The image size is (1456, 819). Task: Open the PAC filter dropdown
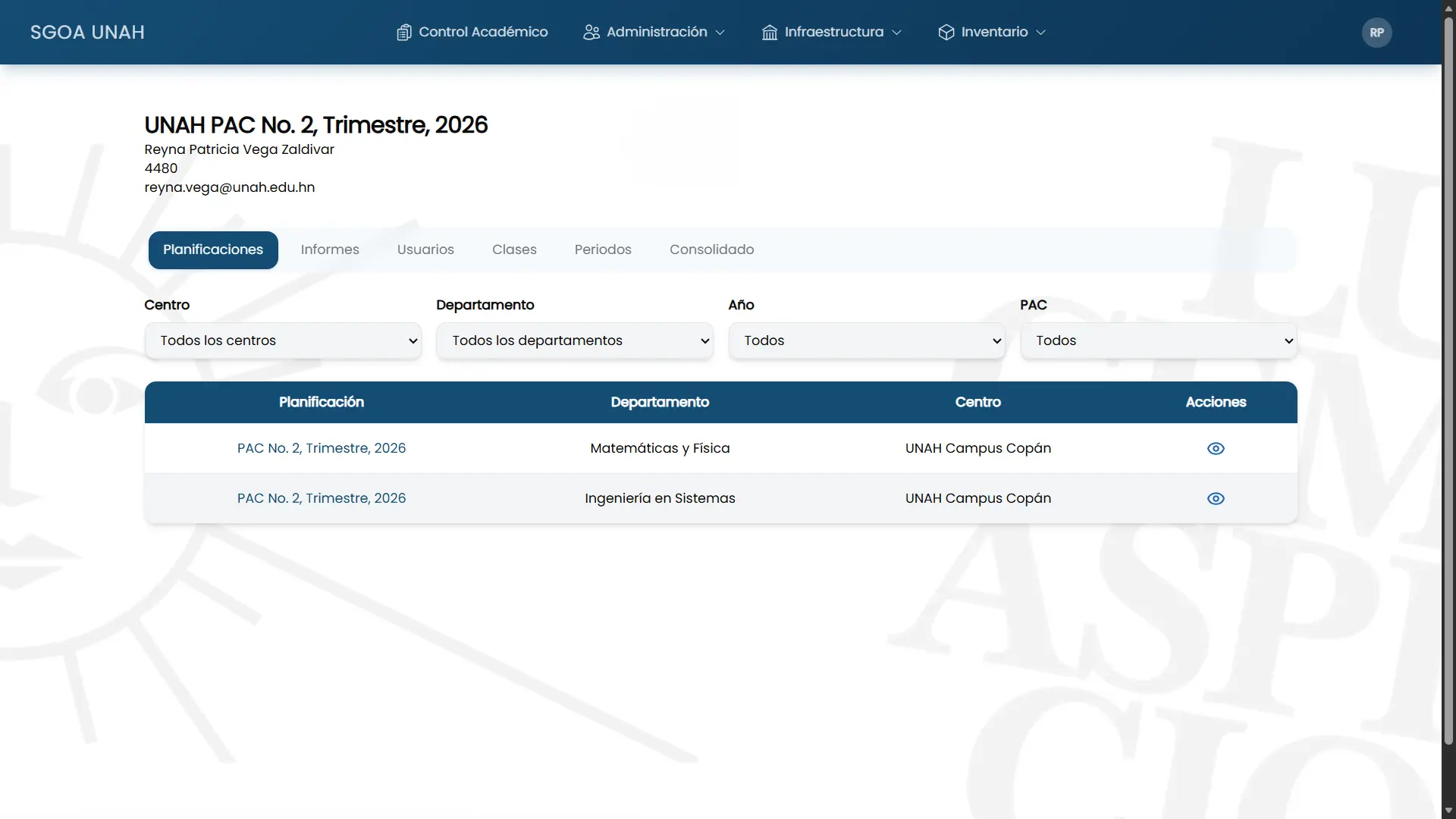pyautogui.click(x=1159, y=340)
